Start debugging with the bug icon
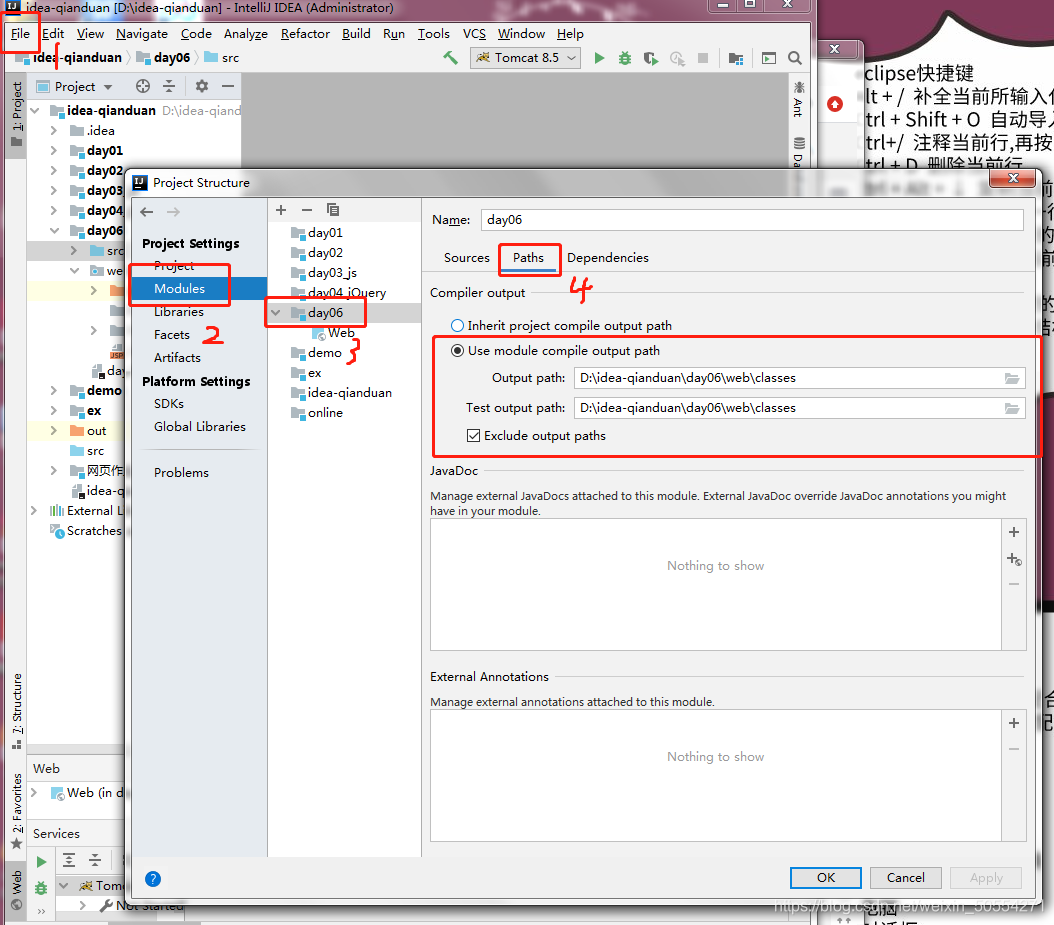Screen dimensions: 1054x925 (x=624, y=58)
